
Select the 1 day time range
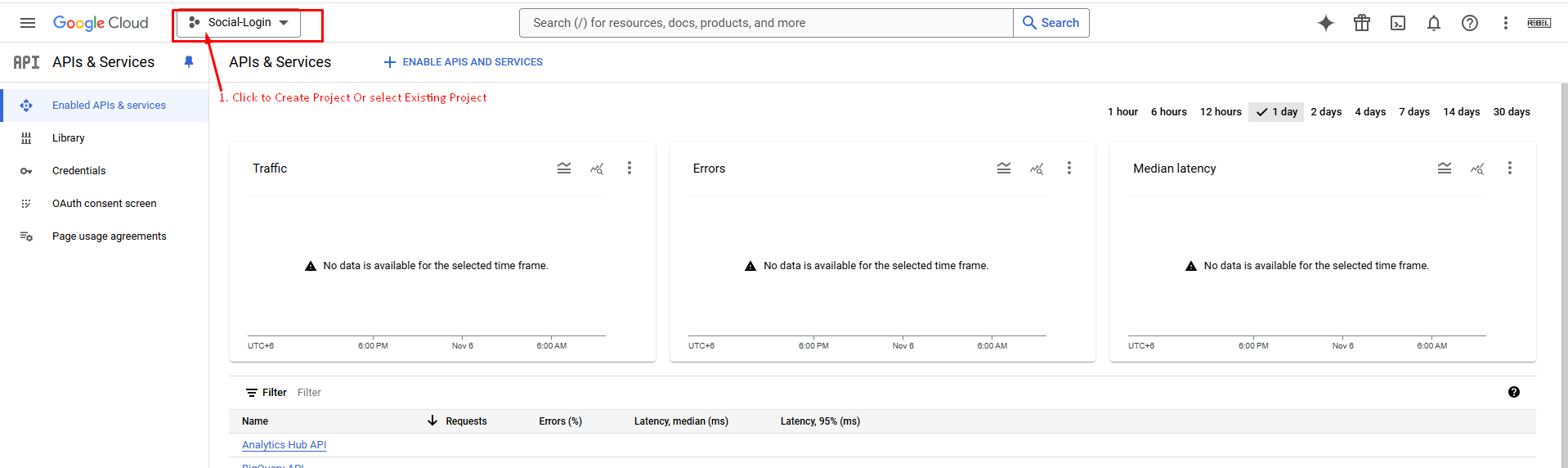(x=1276, y=112)
